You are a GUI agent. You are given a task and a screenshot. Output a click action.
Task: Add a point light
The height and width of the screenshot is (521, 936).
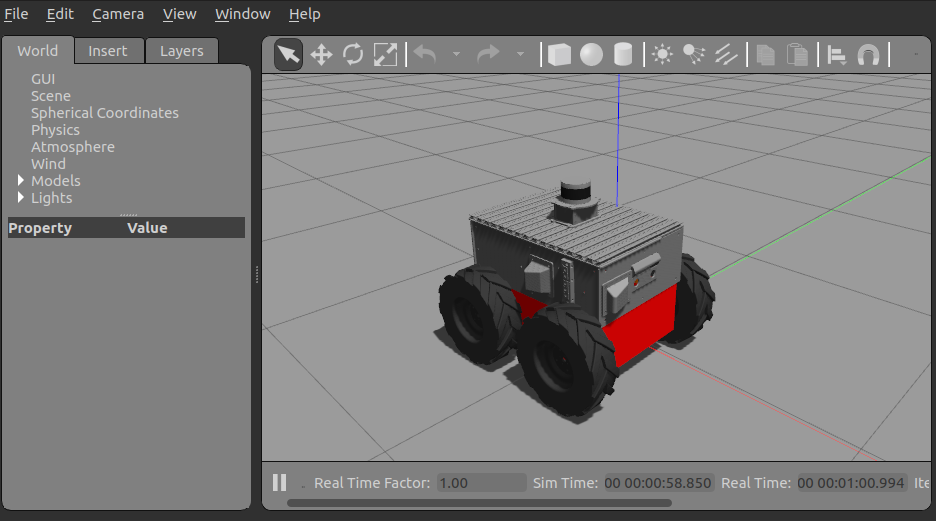click(x=662, y=54)
